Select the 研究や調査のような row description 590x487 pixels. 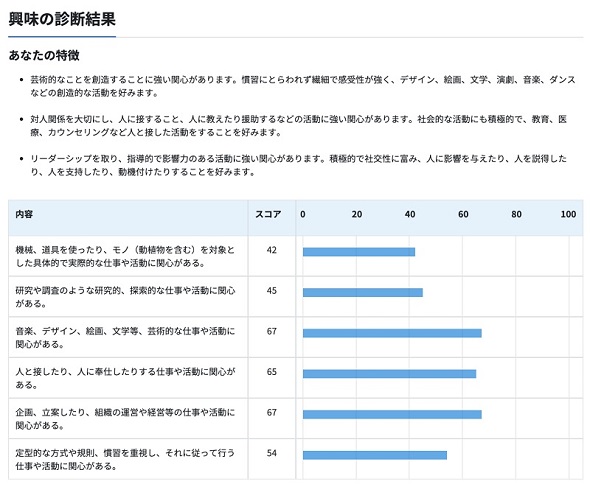pyautogui.click(x=125, y=297)
